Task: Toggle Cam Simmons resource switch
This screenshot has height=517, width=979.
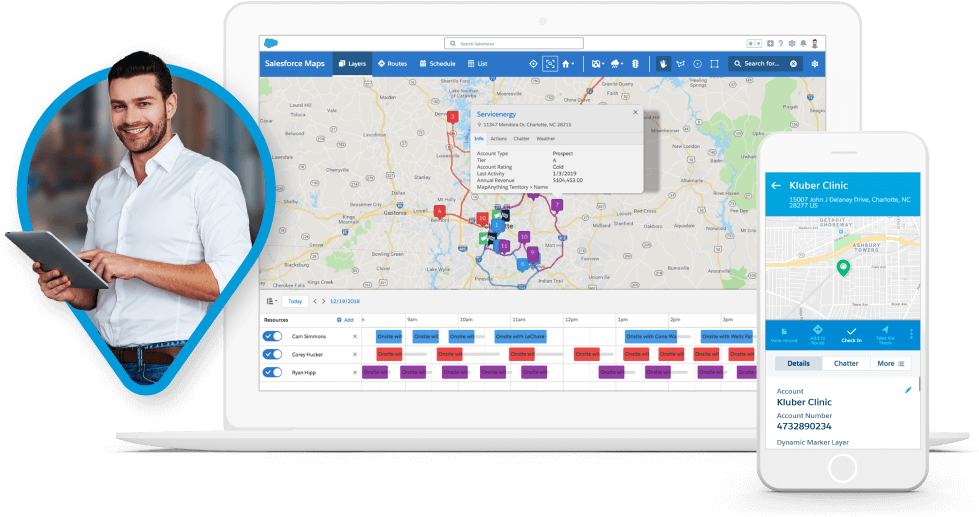Action: click(x=272, y=337)
